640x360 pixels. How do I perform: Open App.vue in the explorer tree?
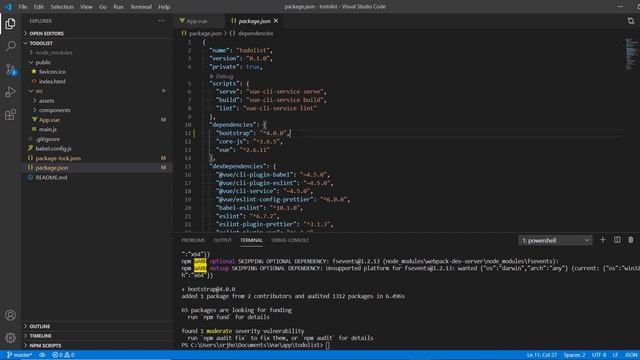[97, 120]
